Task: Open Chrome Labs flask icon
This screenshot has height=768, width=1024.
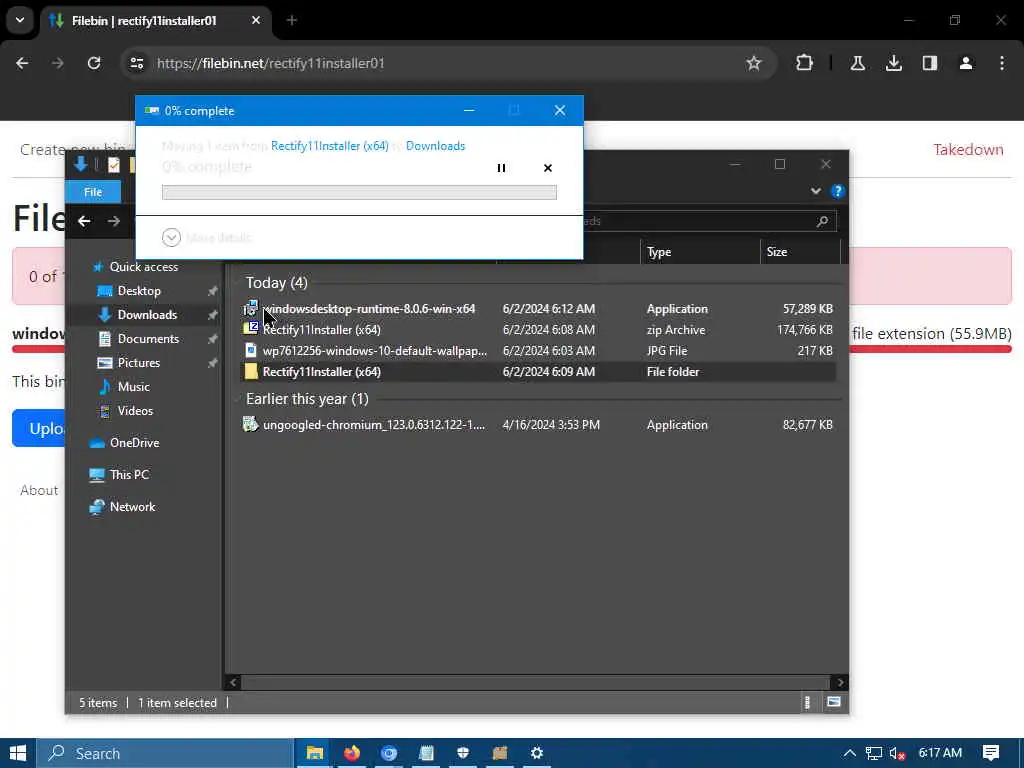Action: (857, 63)
